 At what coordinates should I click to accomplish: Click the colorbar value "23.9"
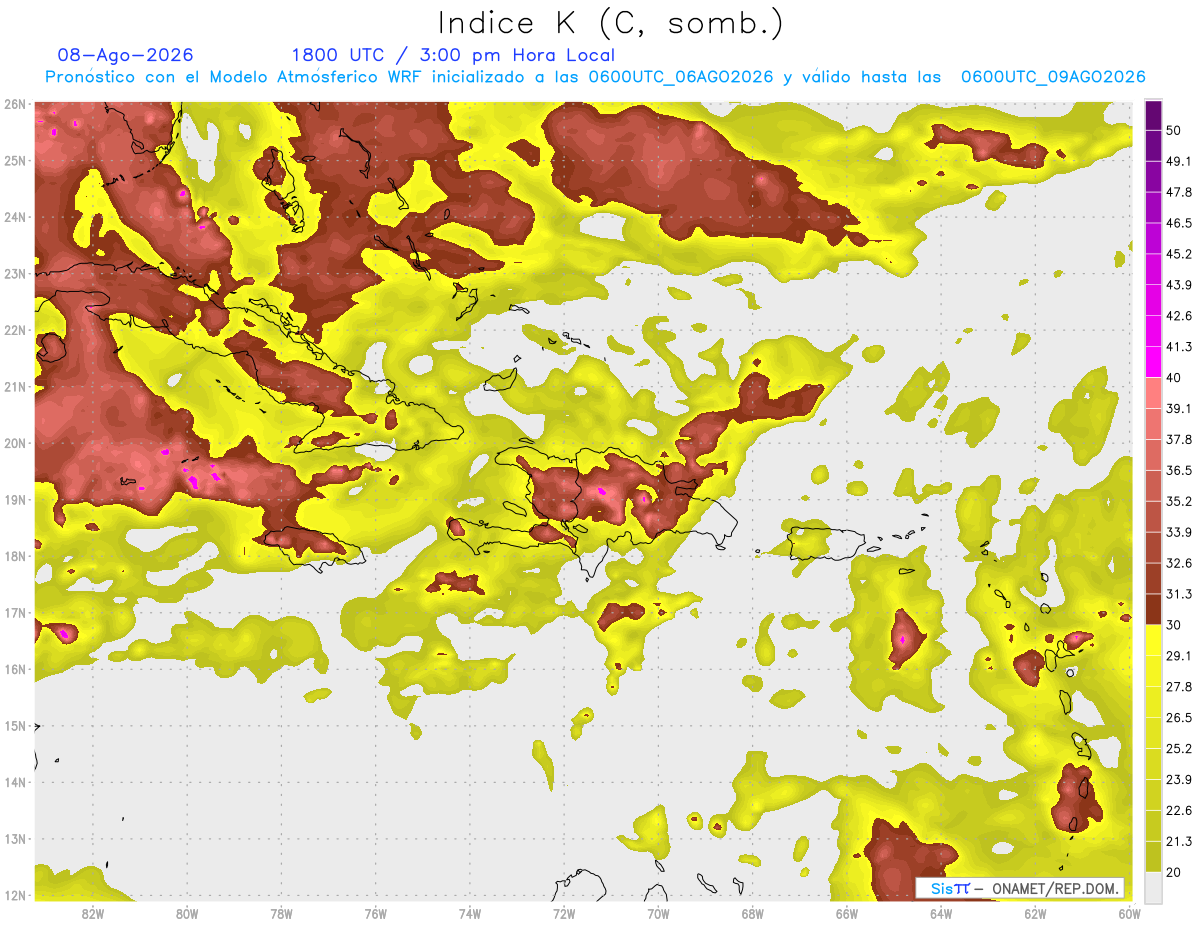pyautogui.click(x=1179, y=779)
